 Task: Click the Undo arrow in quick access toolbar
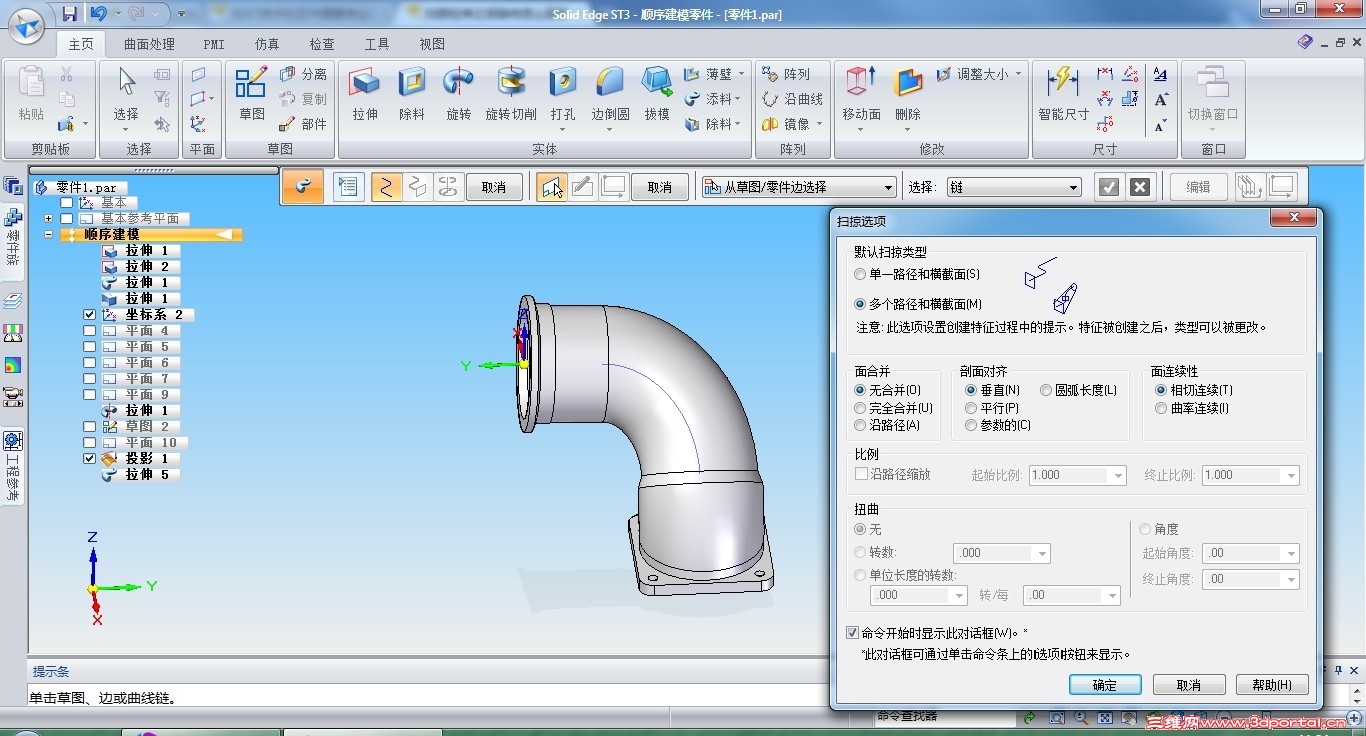click(98, 14)
